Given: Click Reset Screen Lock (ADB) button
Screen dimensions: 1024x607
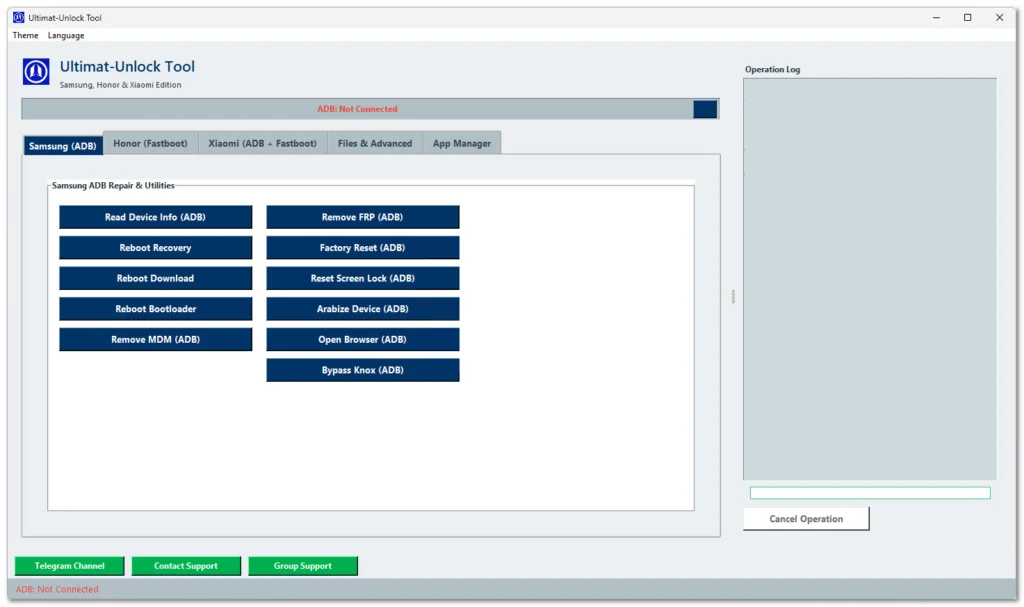Looking at the screenshot, I should tap(362, 278).
